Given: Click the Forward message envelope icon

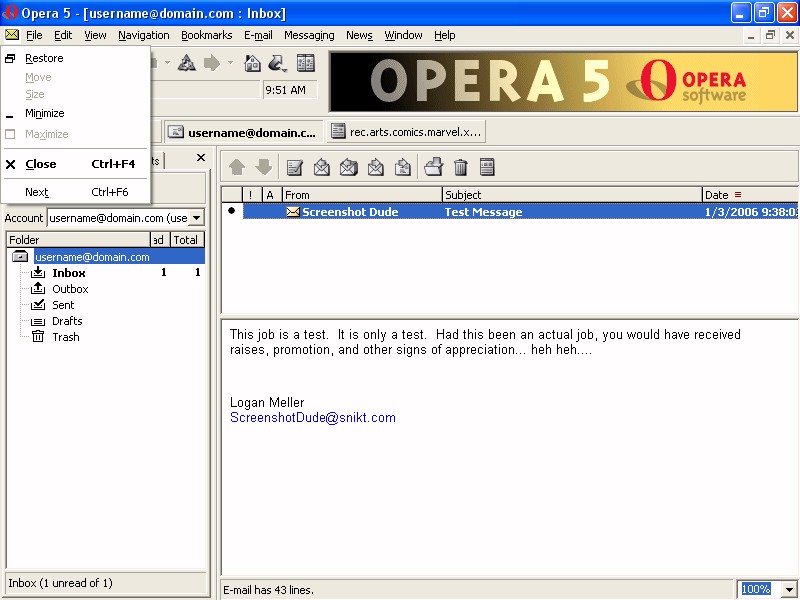Looking at the screenshot, I should point(376,167).
